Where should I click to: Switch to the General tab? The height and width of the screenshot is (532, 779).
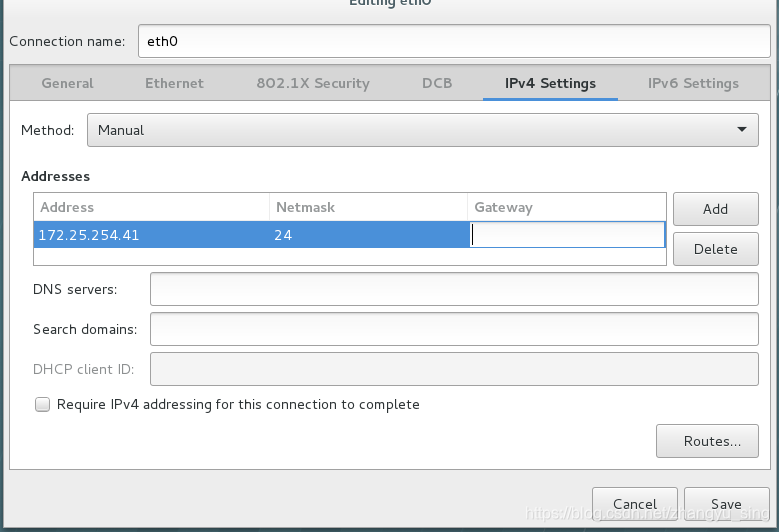tap(68, 83)
